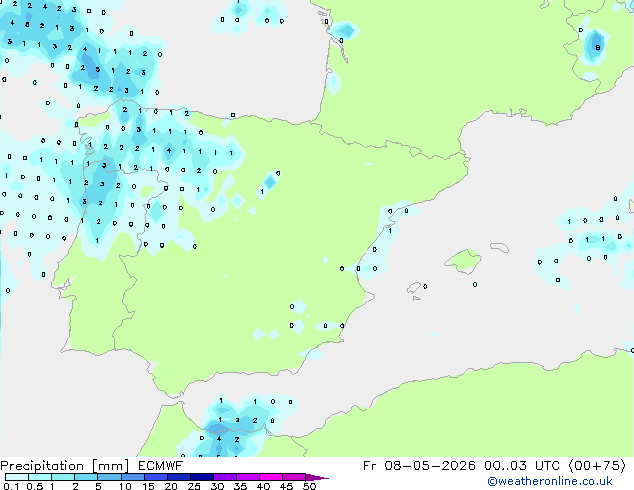
Task: Click the 20–25 mm legend swatch
Action: click(x=178, y=477)
